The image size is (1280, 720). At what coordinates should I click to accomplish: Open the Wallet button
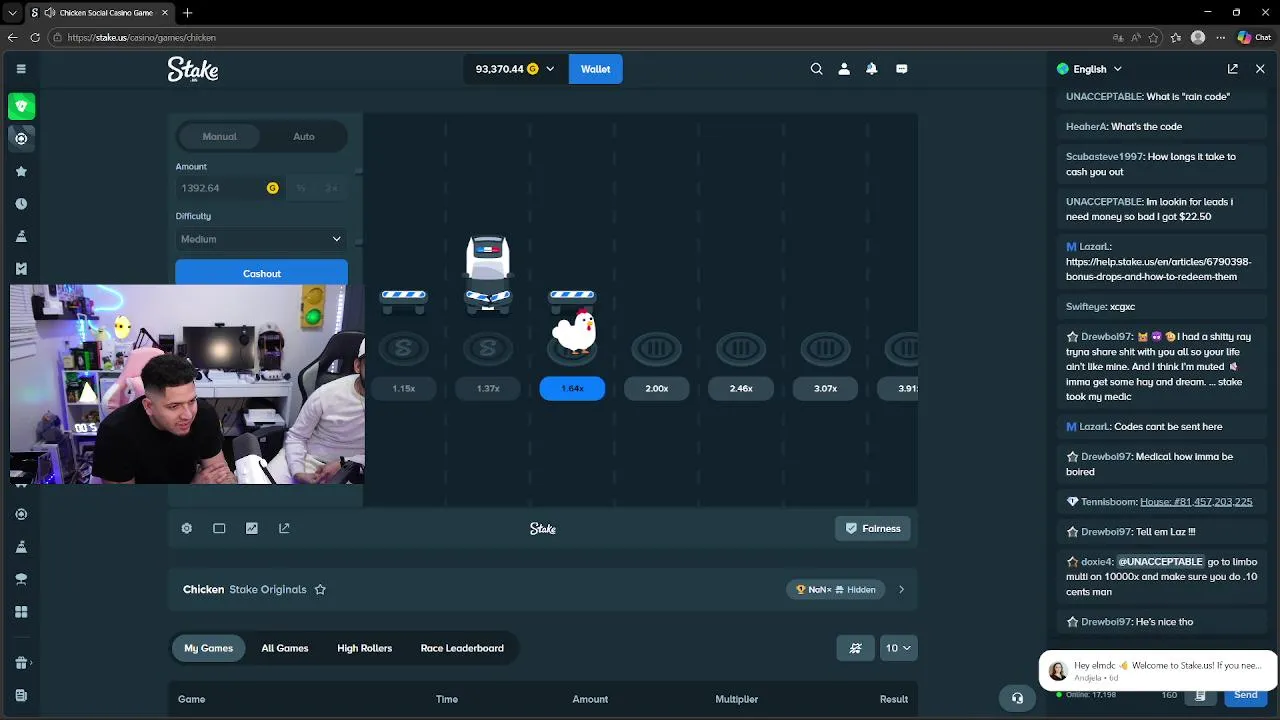pos(595,69)
